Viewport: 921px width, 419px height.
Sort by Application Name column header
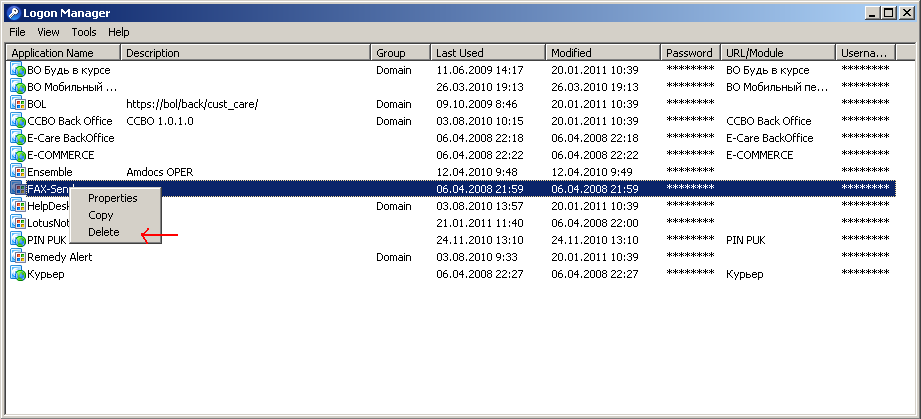pos(63,53)
